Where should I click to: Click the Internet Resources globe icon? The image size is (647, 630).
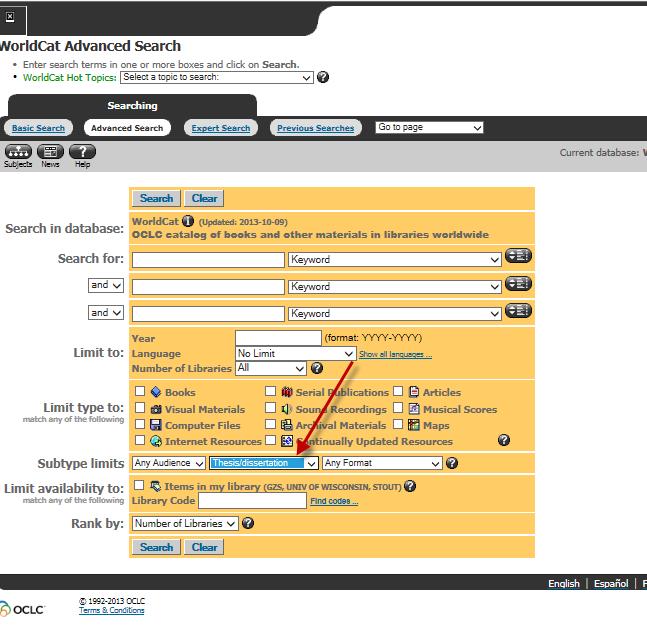click(156, 441)
